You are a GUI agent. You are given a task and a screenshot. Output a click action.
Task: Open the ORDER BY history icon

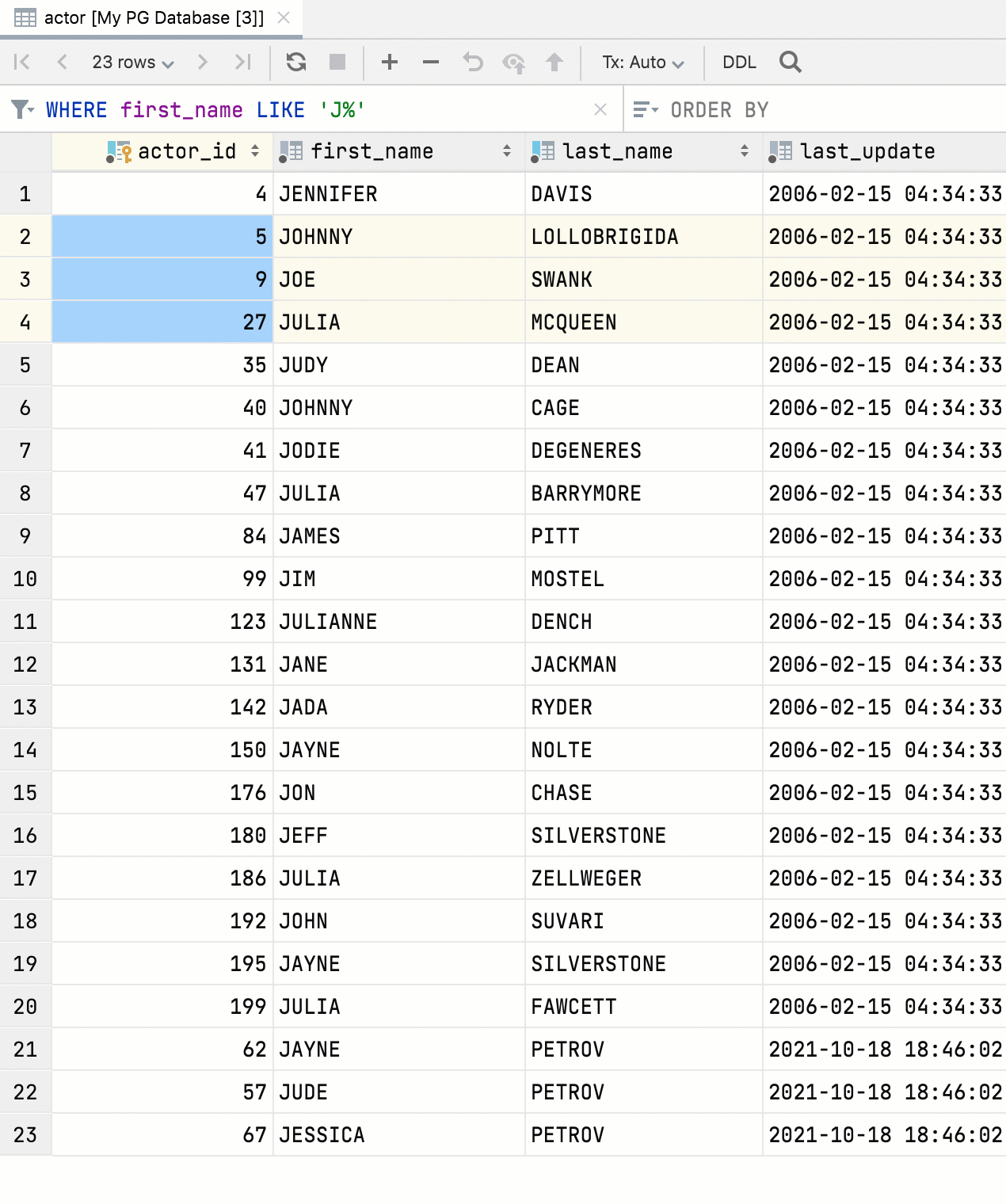point(646,109)
